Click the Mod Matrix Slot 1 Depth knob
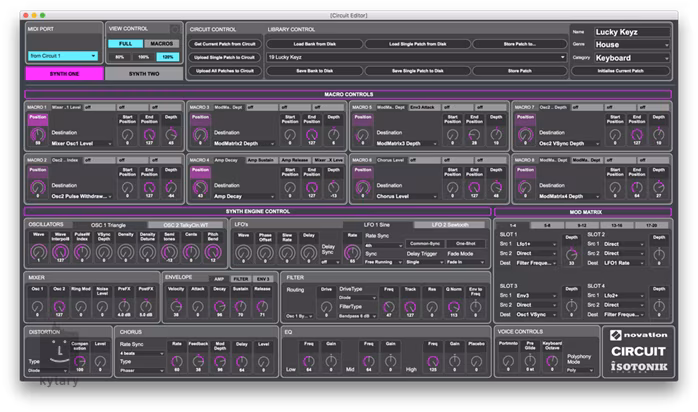 click(572, 254)
